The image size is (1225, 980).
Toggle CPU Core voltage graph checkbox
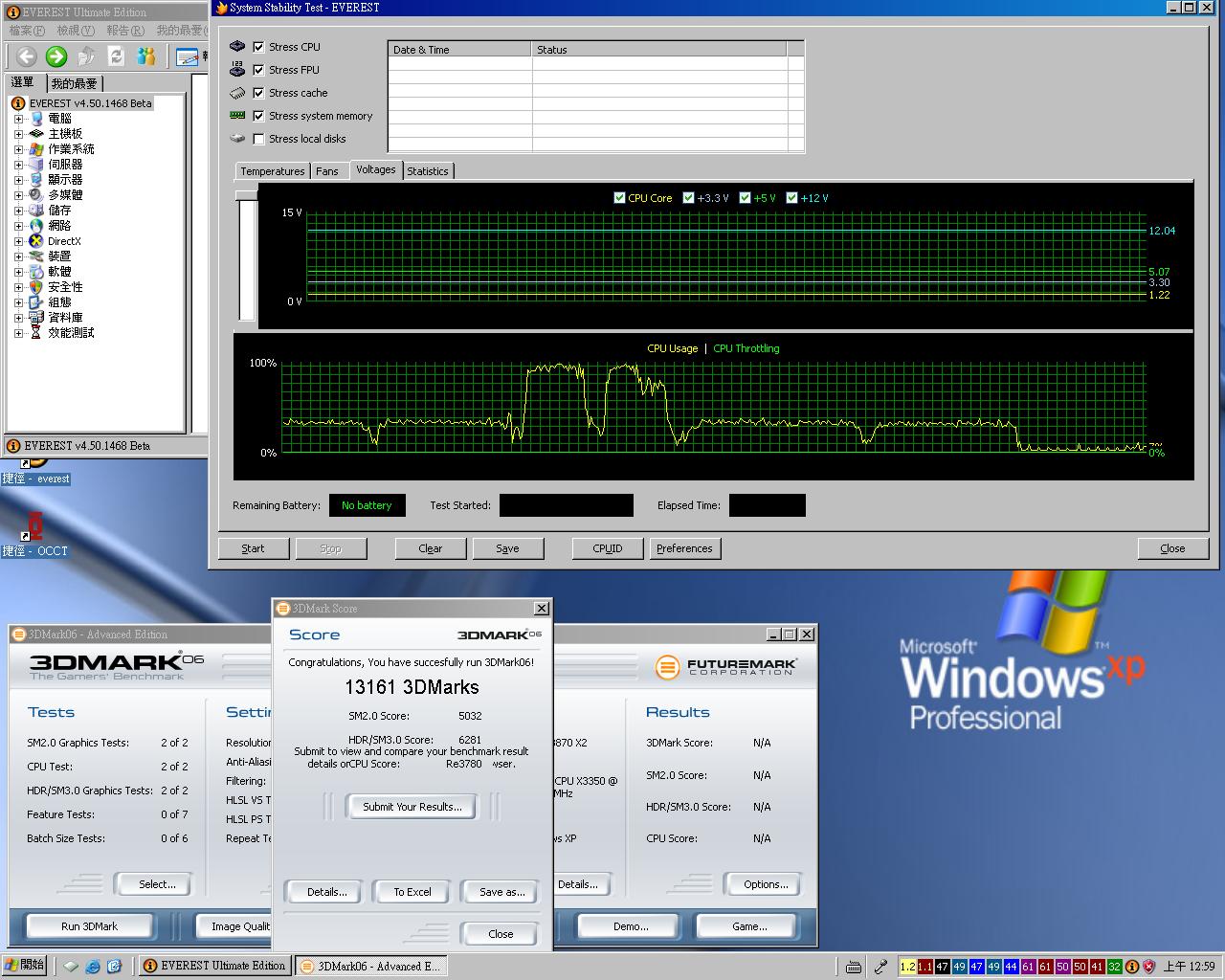(619, 197)
